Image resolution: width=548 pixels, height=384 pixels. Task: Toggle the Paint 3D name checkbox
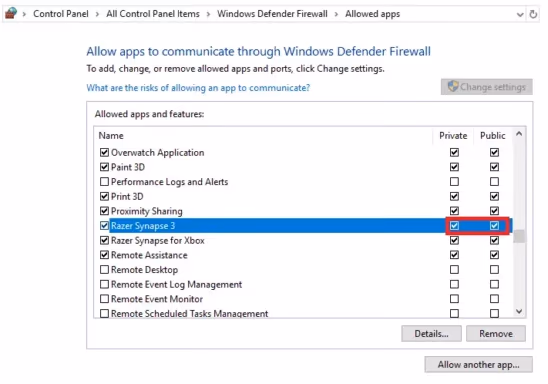tap(104, 167)
